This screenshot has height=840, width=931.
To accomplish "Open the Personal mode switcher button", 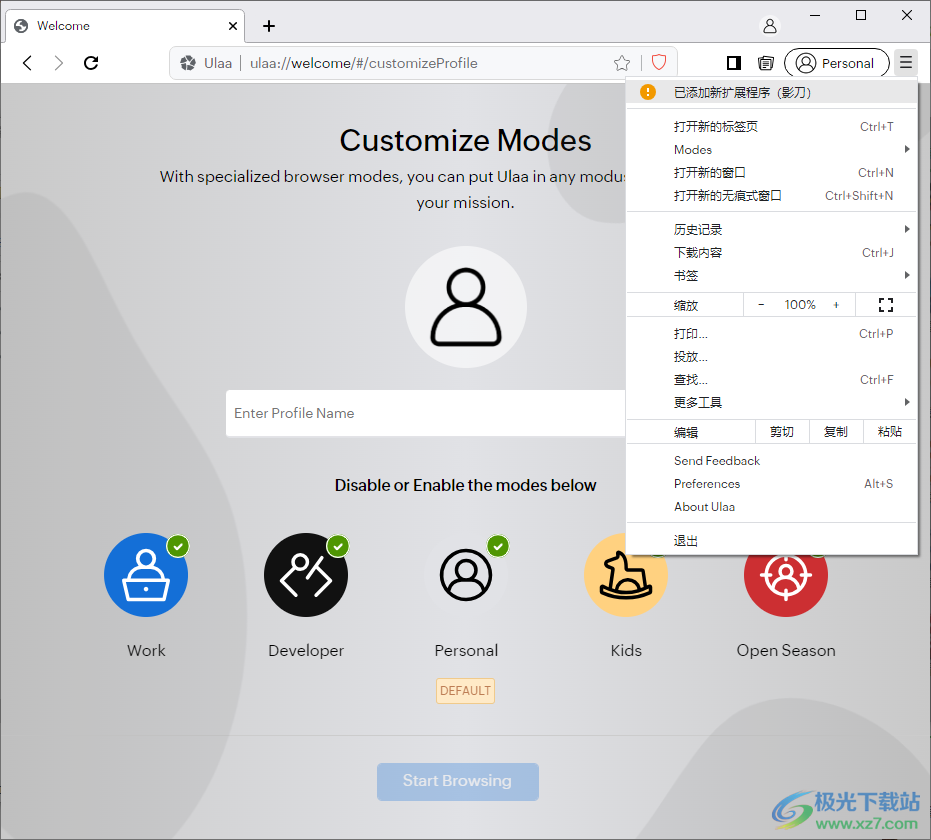I will (837, 63).
